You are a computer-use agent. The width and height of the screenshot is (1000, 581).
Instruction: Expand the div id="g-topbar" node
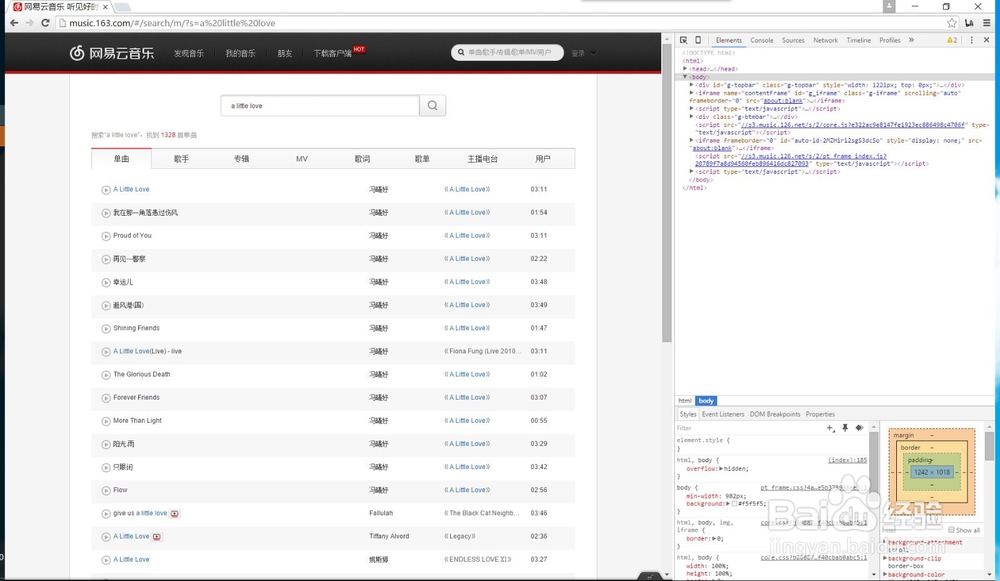[x=691, y=85]
